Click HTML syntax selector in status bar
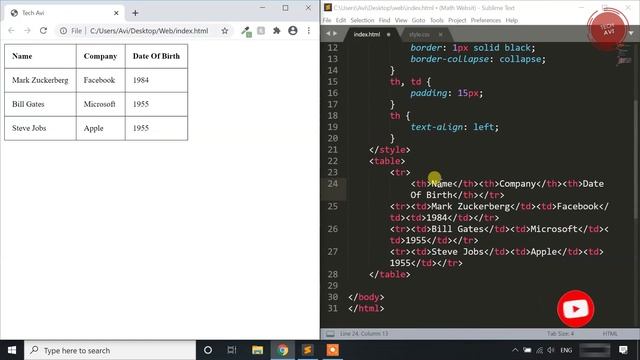 click(610, 334)
